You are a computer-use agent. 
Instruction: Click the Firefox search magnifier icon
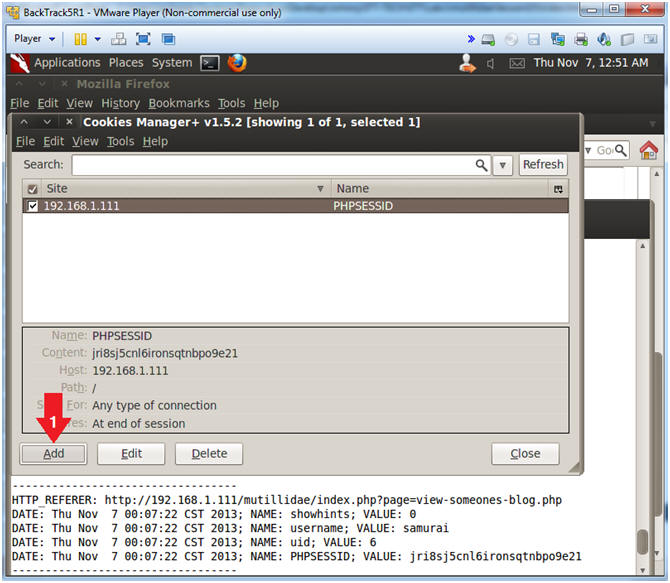[620, 150]
